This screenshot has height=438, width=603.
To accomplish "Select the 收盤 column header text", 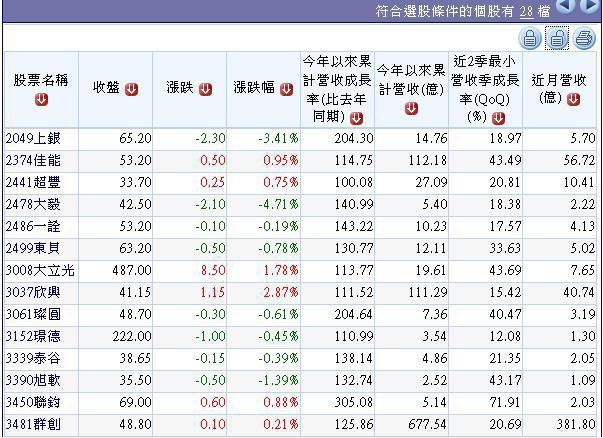I will point(107,88).
